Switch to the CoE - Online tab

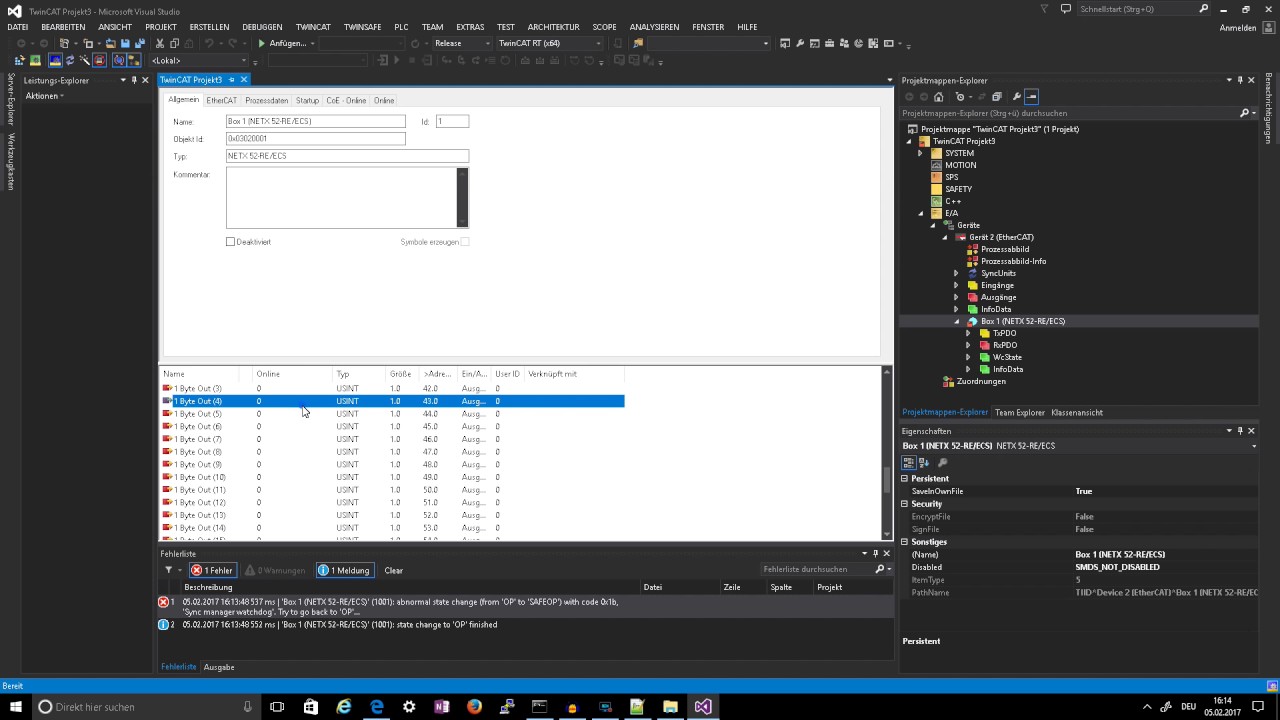click(346, 100)
